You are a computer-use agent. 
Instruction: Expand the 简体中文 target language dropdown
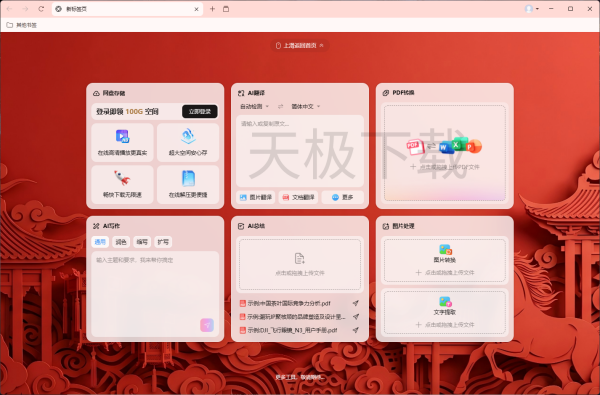coord(306,106)
